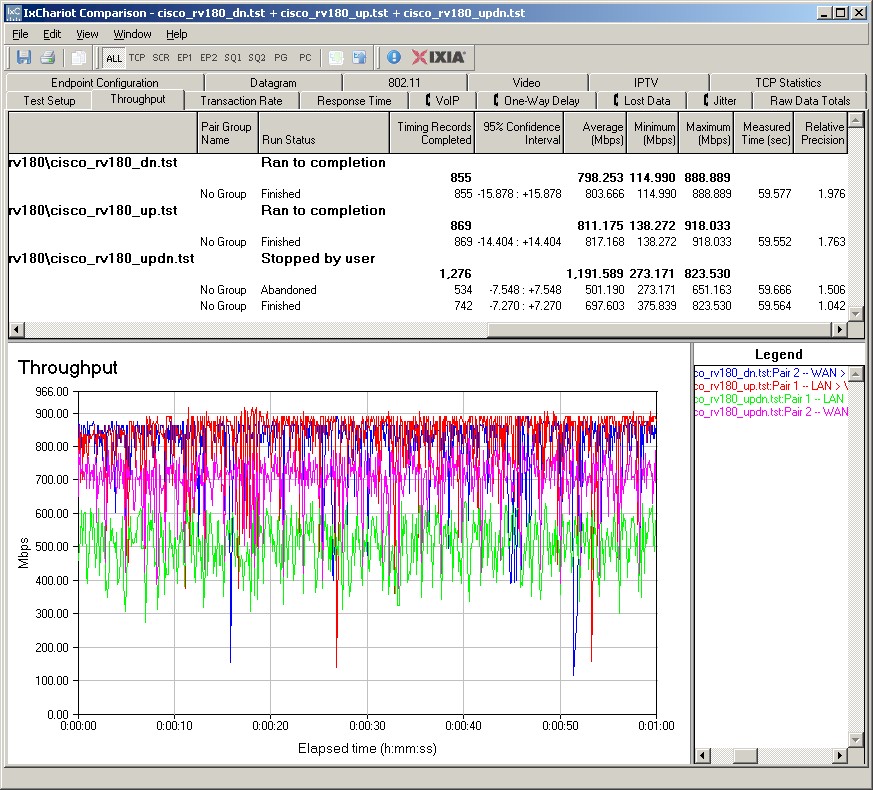Toggle the TCP filter button

click(x=137, y=57)
